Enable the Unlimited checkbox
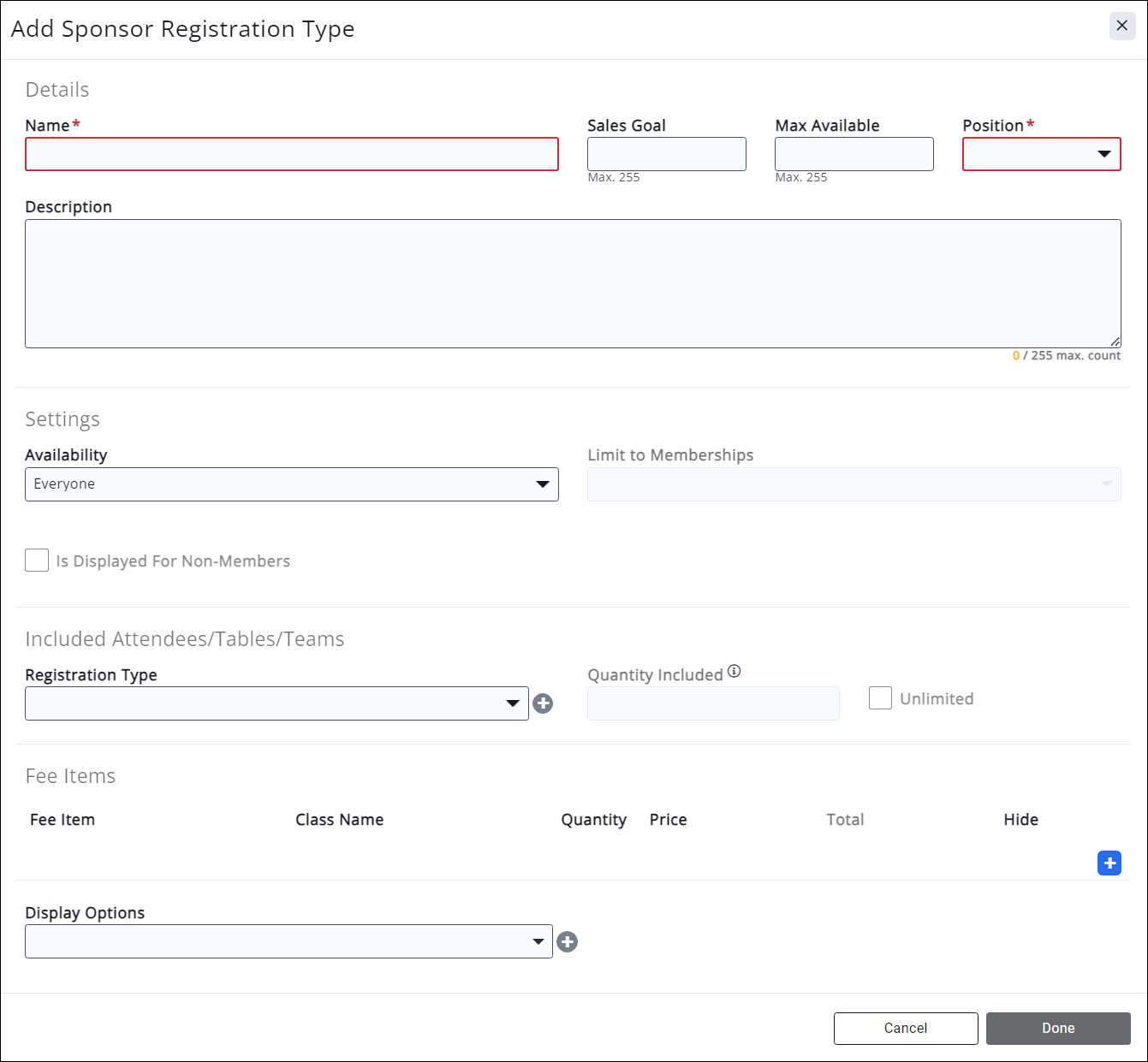The width and height of the screenshot is (1148, 1062). tap(880, 698)
